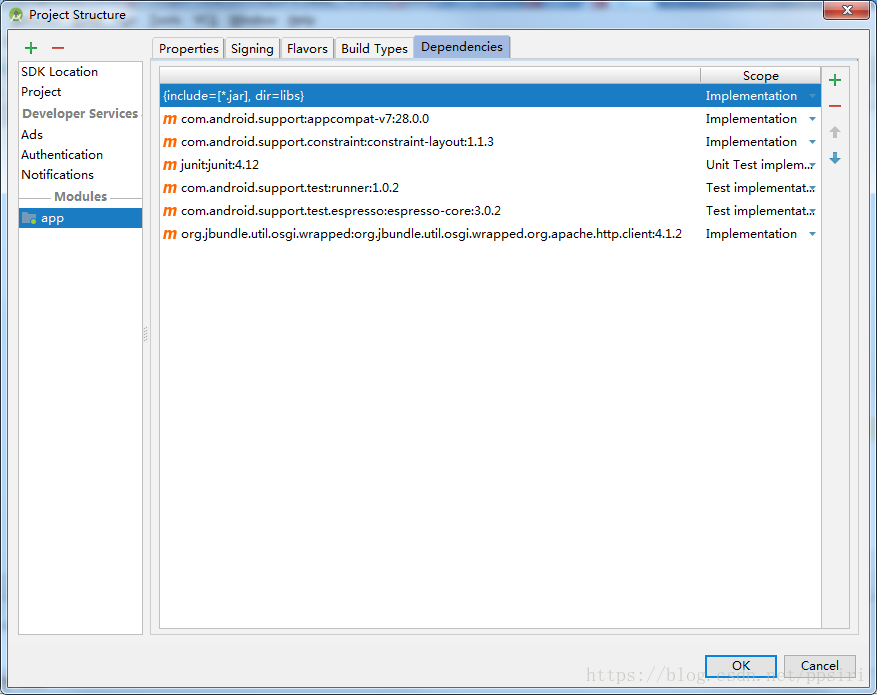Select the app module entry
877x695 pixels.
point(81,218)
